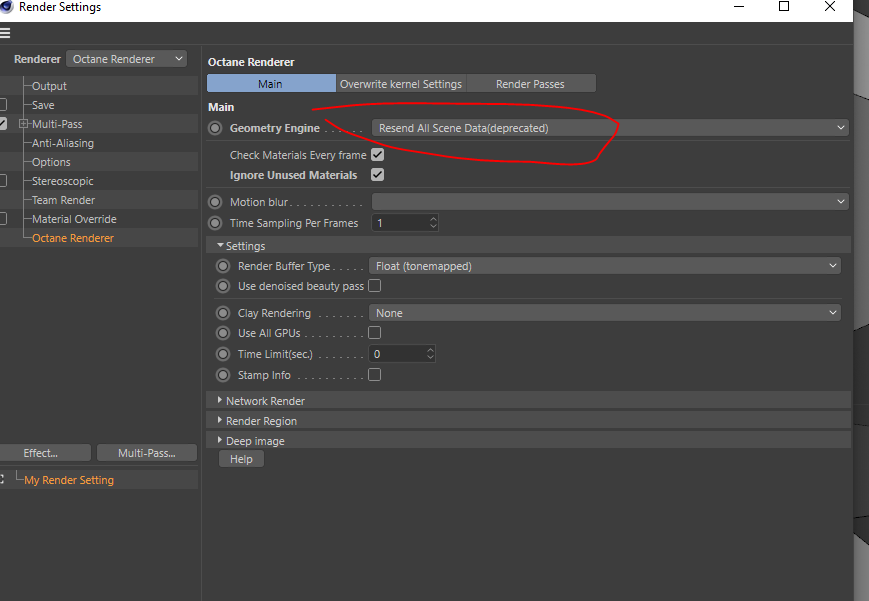Image resolution: width=869 pixels, height=601 pixels.
Task: Switch to the Main tab
Action: click(x=271, y=84)
